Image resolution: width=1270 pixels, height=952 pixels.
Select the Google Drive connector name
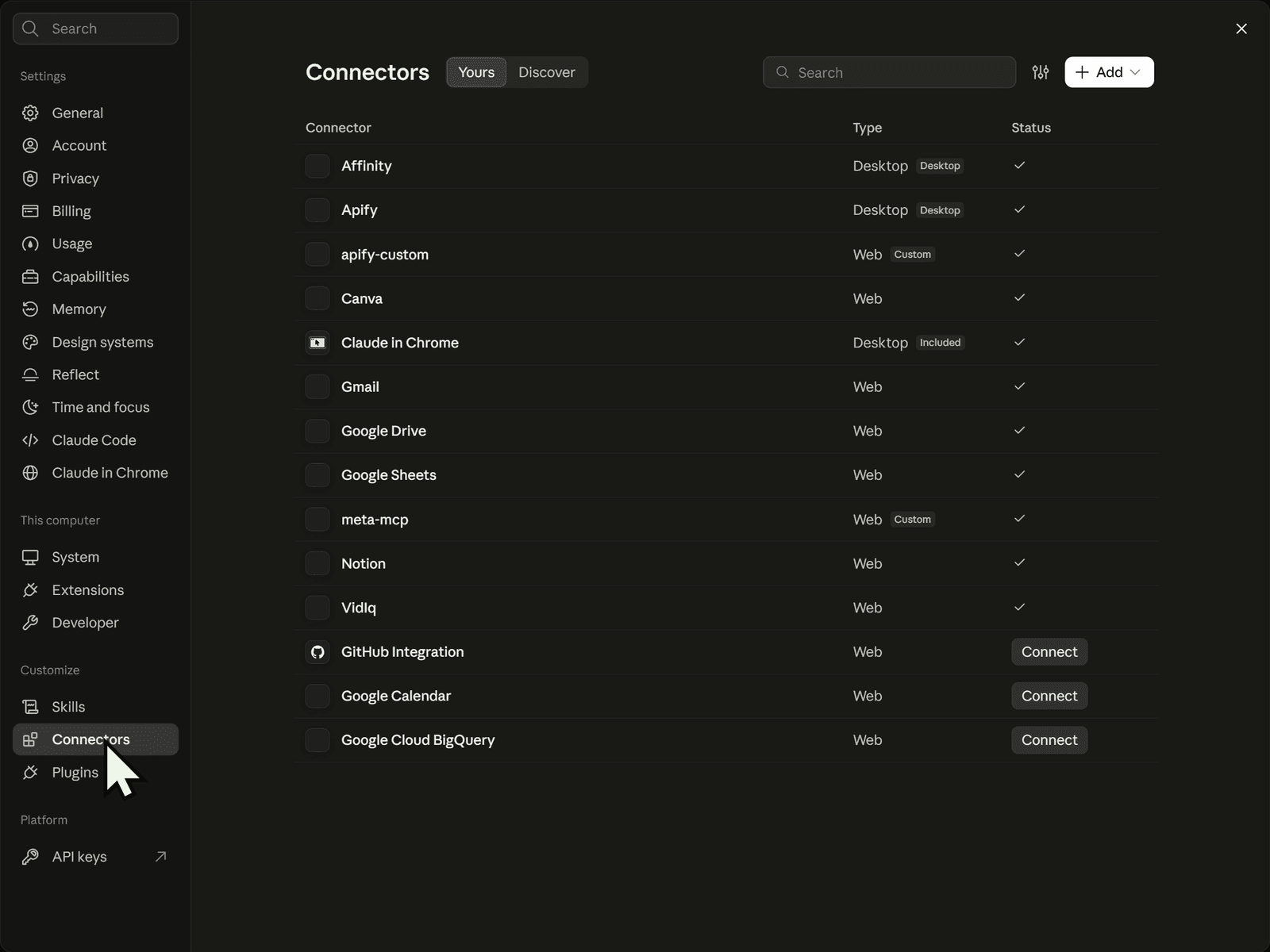coord(383,431)
